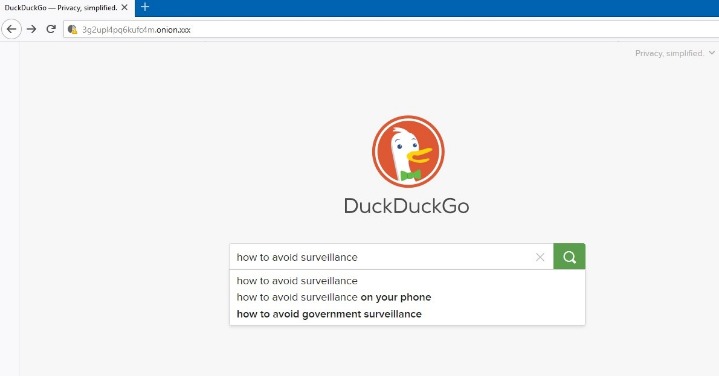This screenshot has height=376, width=719.
Task: Clear the search field with the X icon
Action: click(x=540, y=257)
